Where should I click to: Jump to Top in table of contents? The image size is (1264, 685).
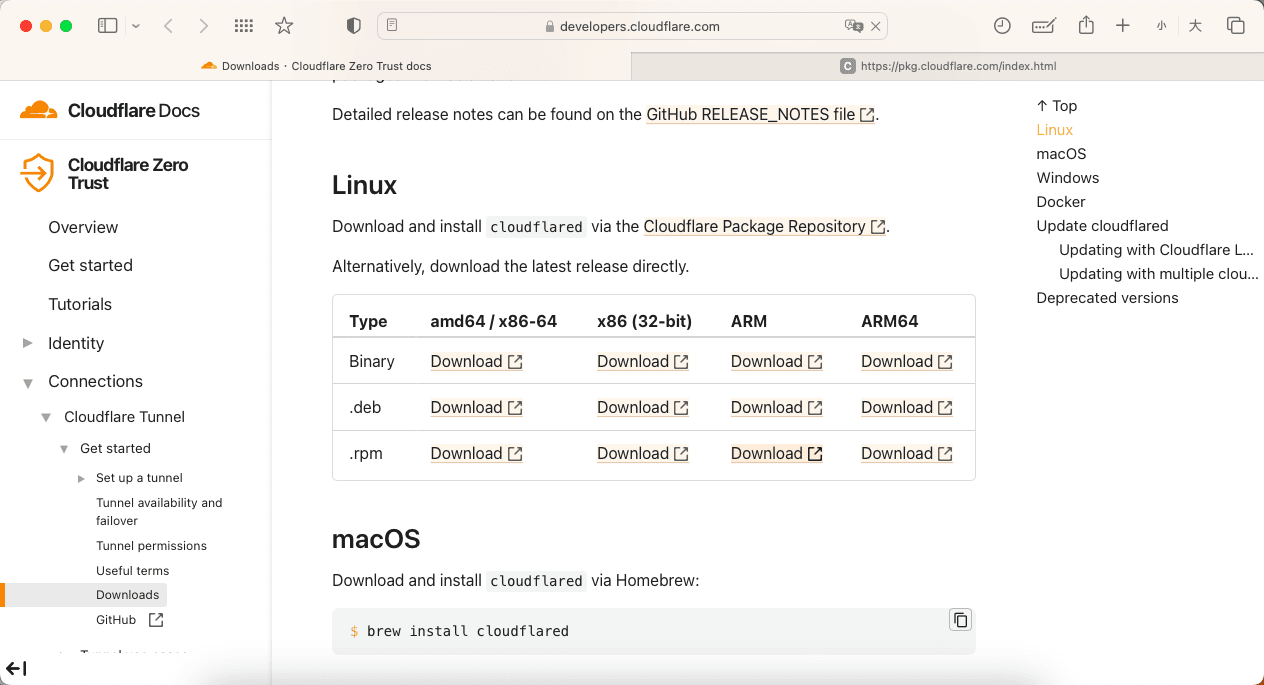[1057, 106]
